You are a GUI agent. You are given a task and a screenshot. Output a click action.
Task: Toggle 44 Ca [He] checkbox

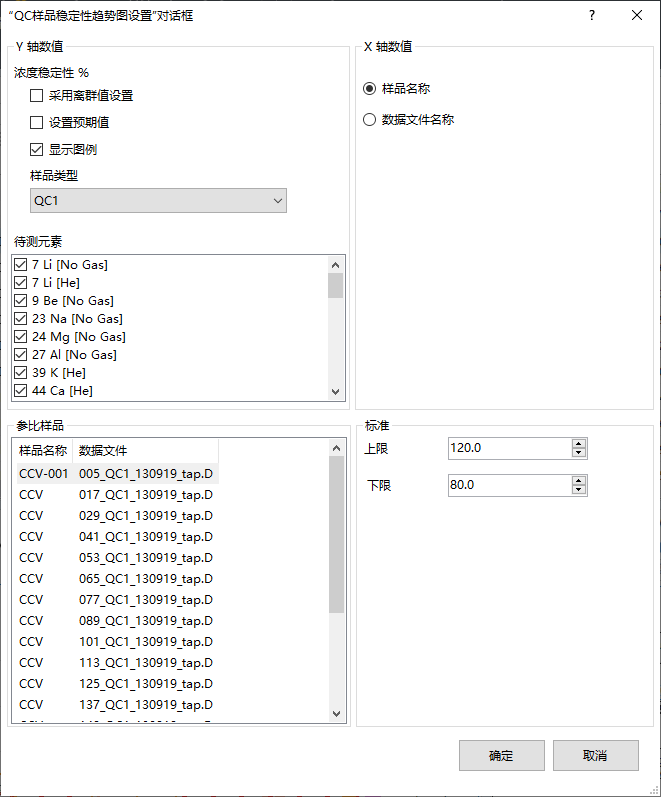click(x=20, y=391)
